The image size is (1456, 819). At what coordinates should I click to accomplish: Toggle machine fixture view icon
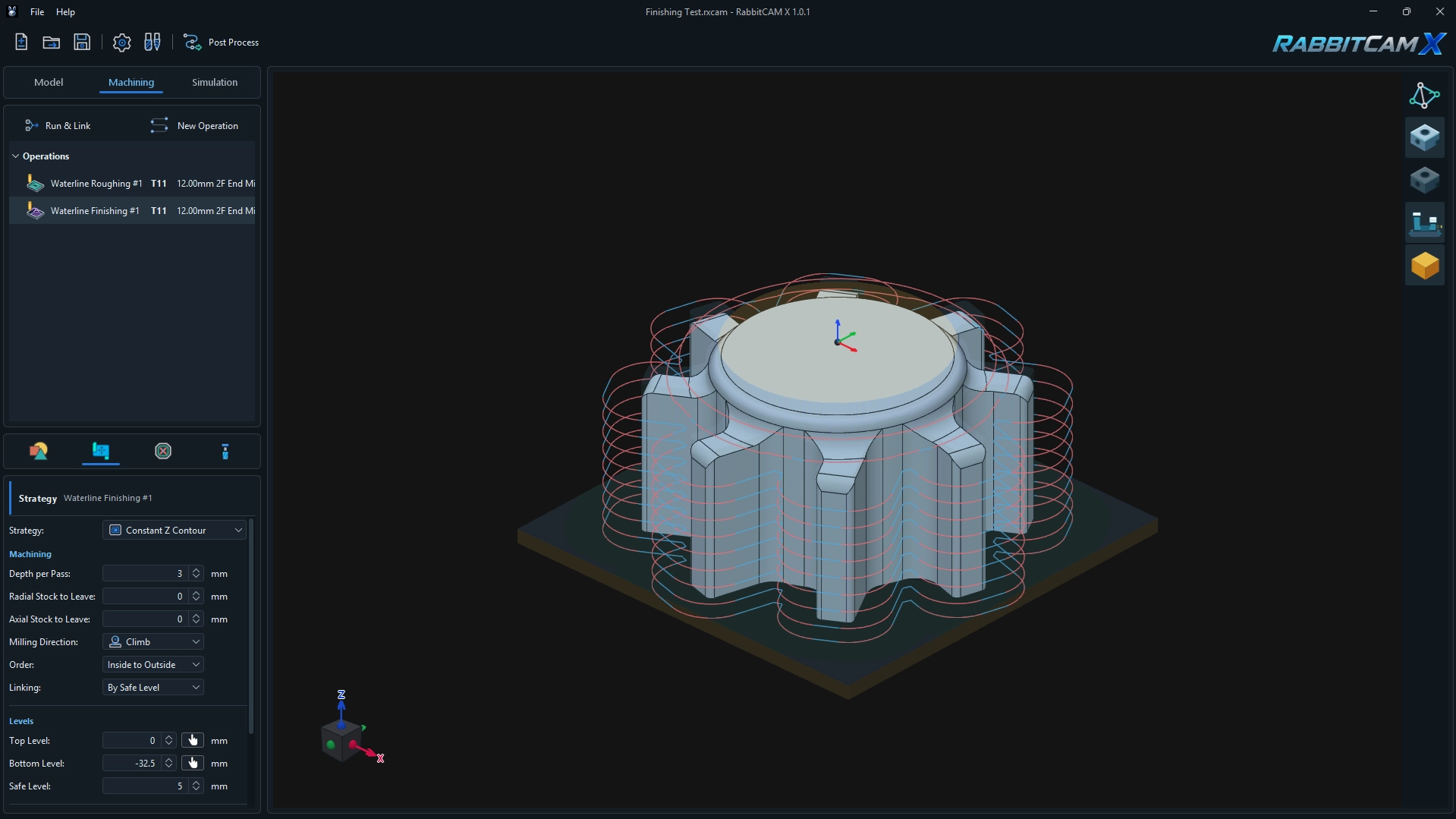point(1424,223)
